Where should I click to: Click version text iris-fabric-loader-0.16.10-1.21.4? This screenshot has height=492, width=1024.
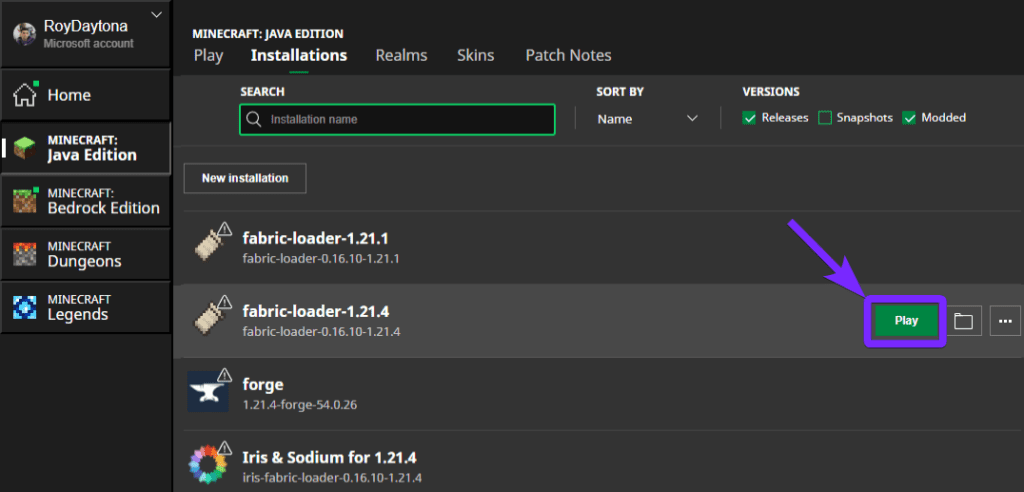pyautogui.click(x=332, y=478)
